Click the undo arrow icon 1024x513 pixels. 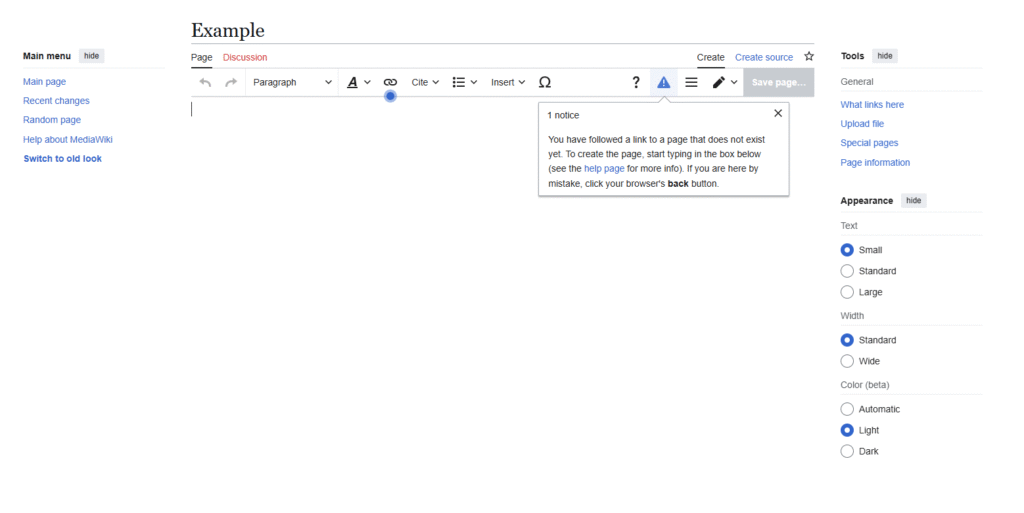[205, 82]
